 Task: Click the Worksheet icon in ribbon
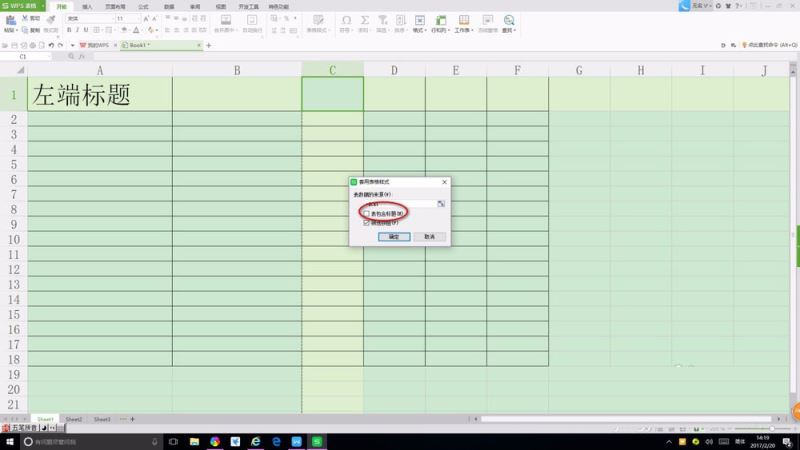(x=464, y=20)
